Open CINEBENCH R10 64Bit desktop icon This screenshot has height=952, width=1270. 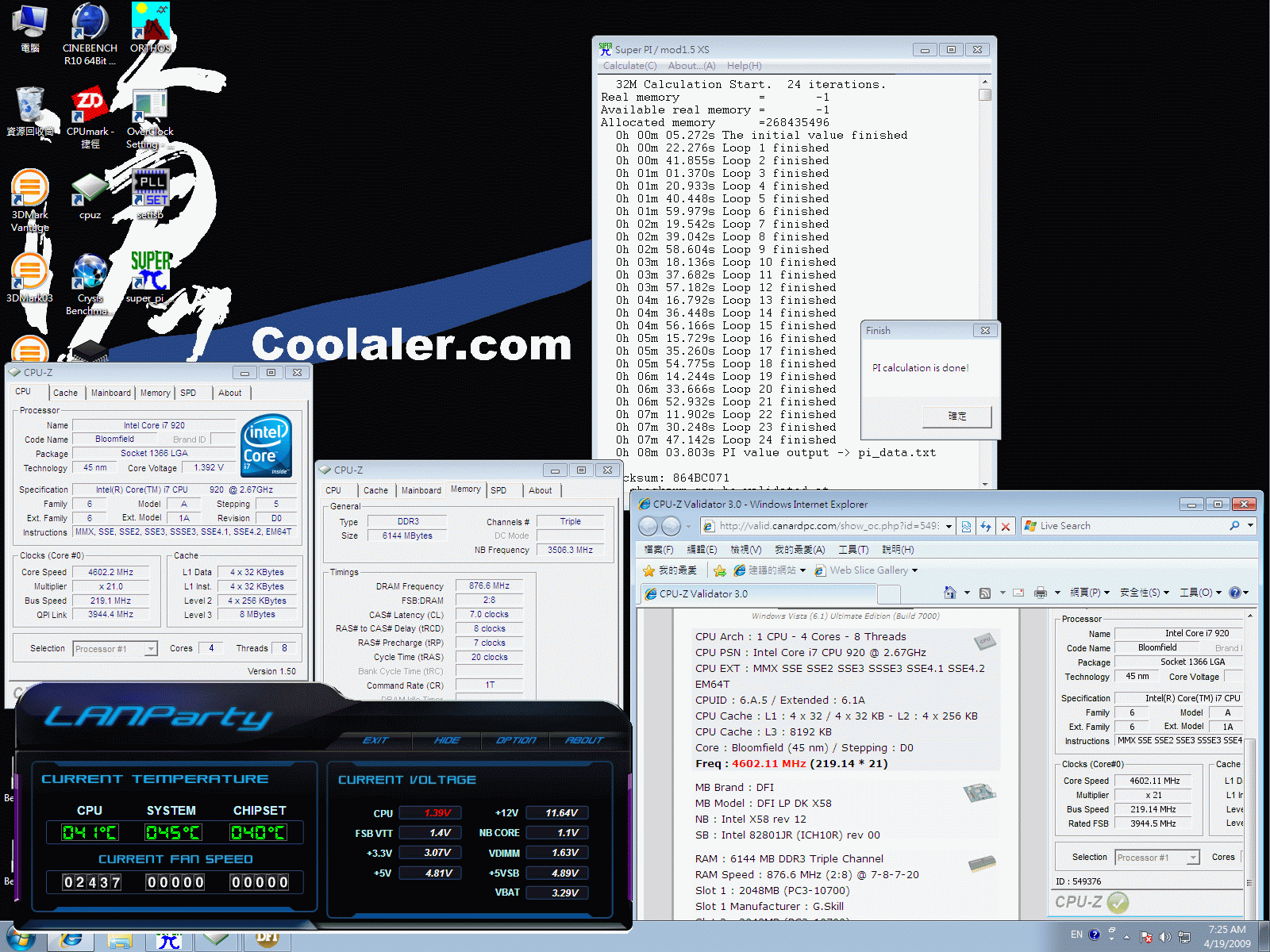click(90, 33)
